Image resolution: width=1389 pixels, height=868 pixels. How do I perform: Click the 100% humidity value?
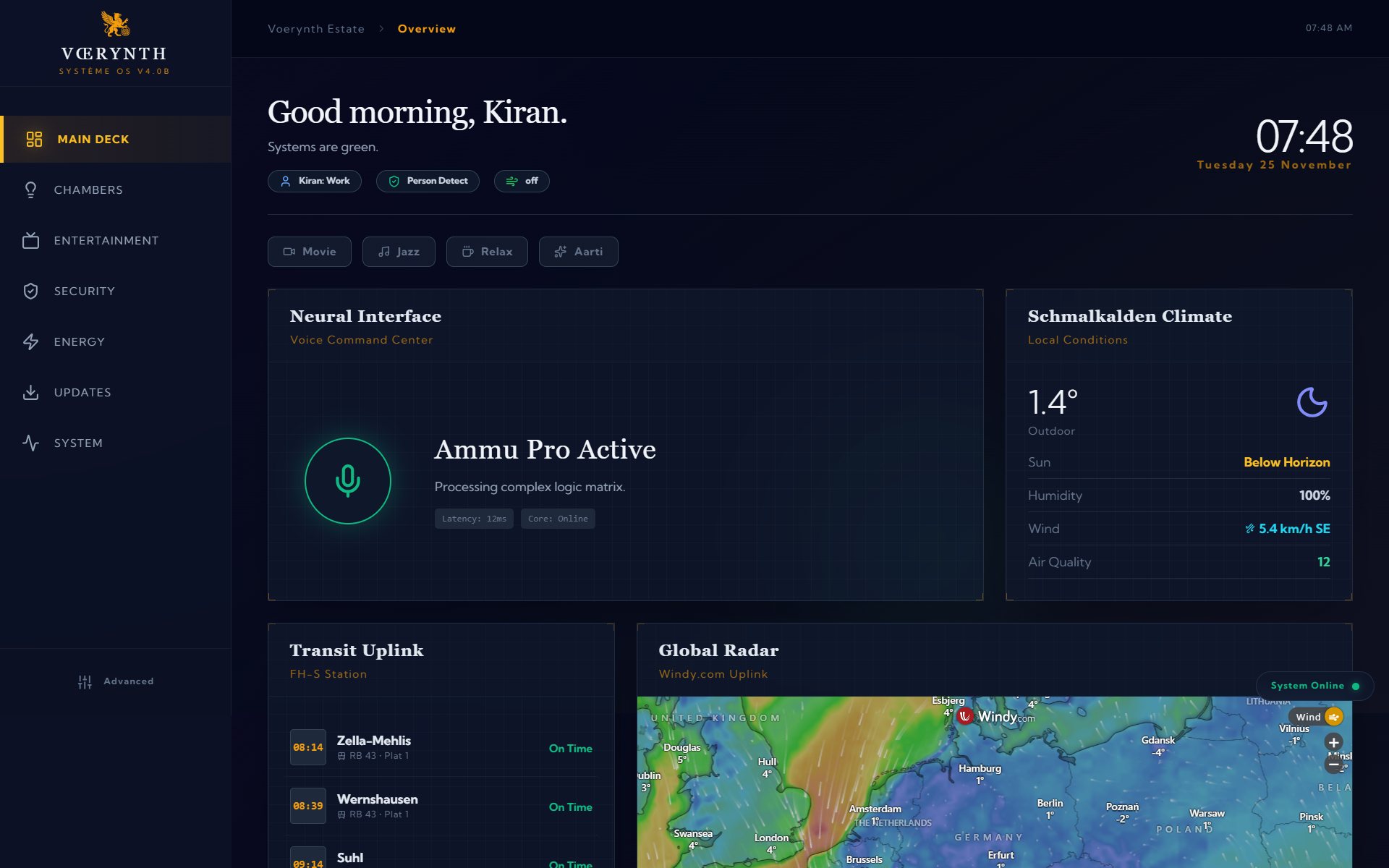point(1314,495)
